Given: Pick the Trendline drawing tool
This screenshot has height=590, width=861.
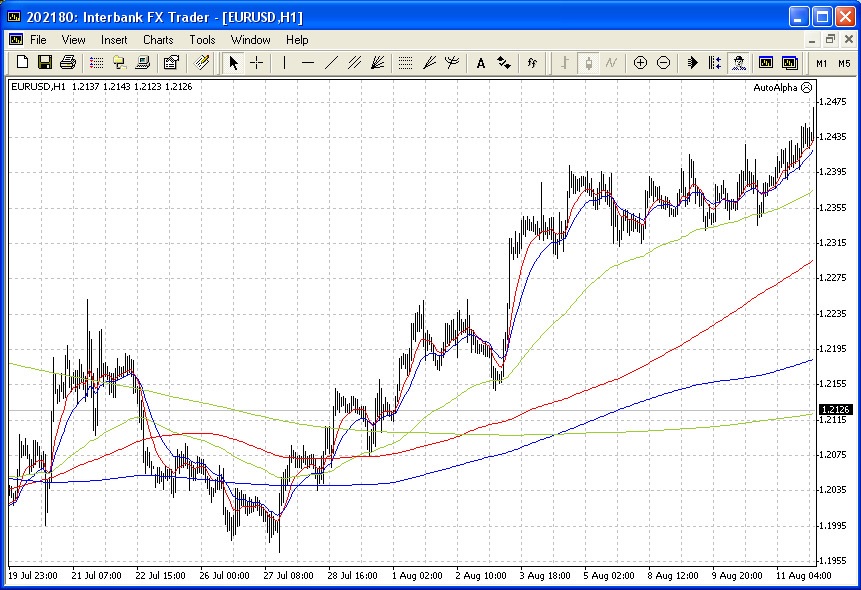Looking at the screenshot, I should [332, 62].
